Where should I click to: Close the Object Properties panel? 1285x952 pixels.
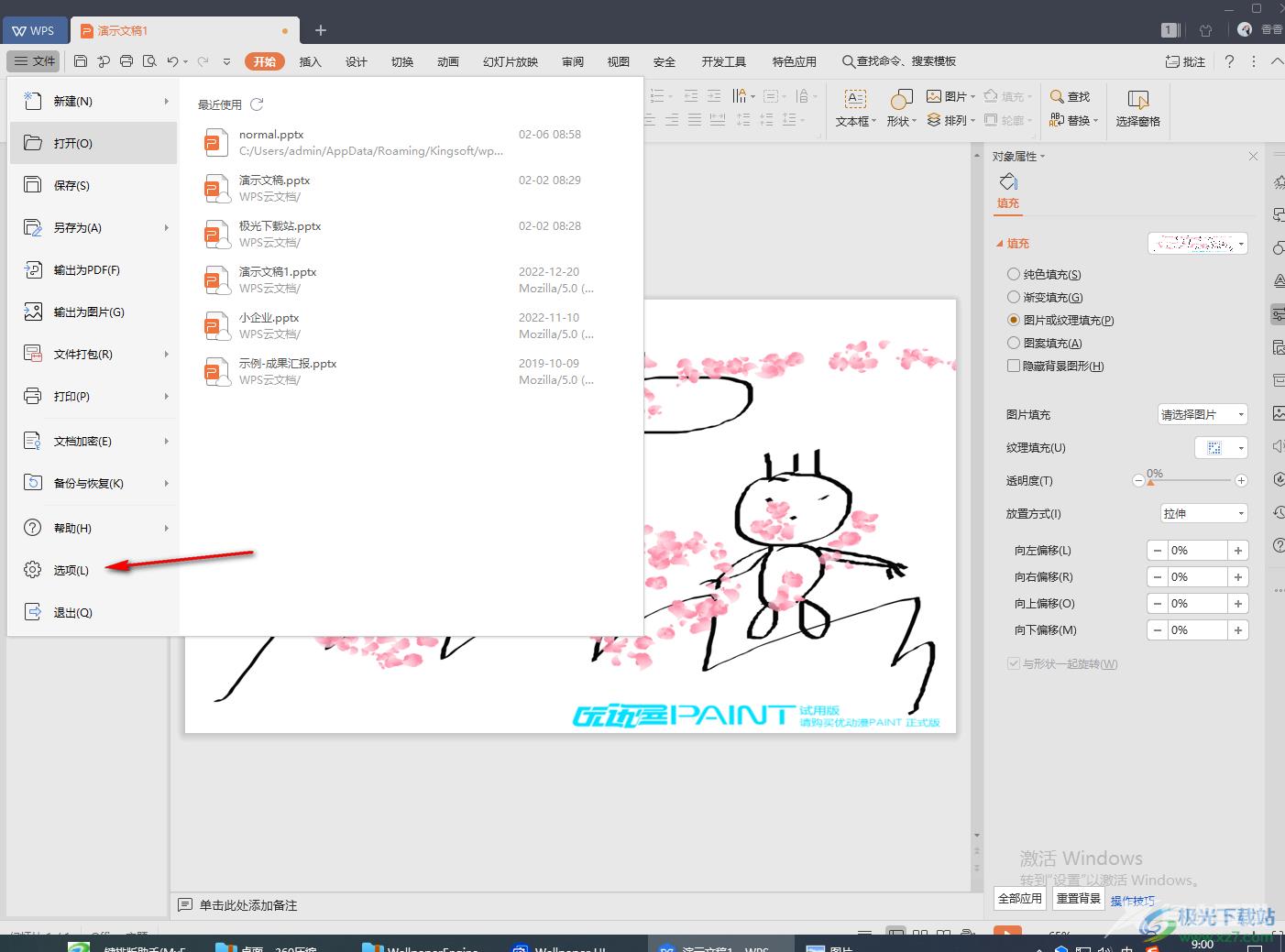(x=1253, y=157)
